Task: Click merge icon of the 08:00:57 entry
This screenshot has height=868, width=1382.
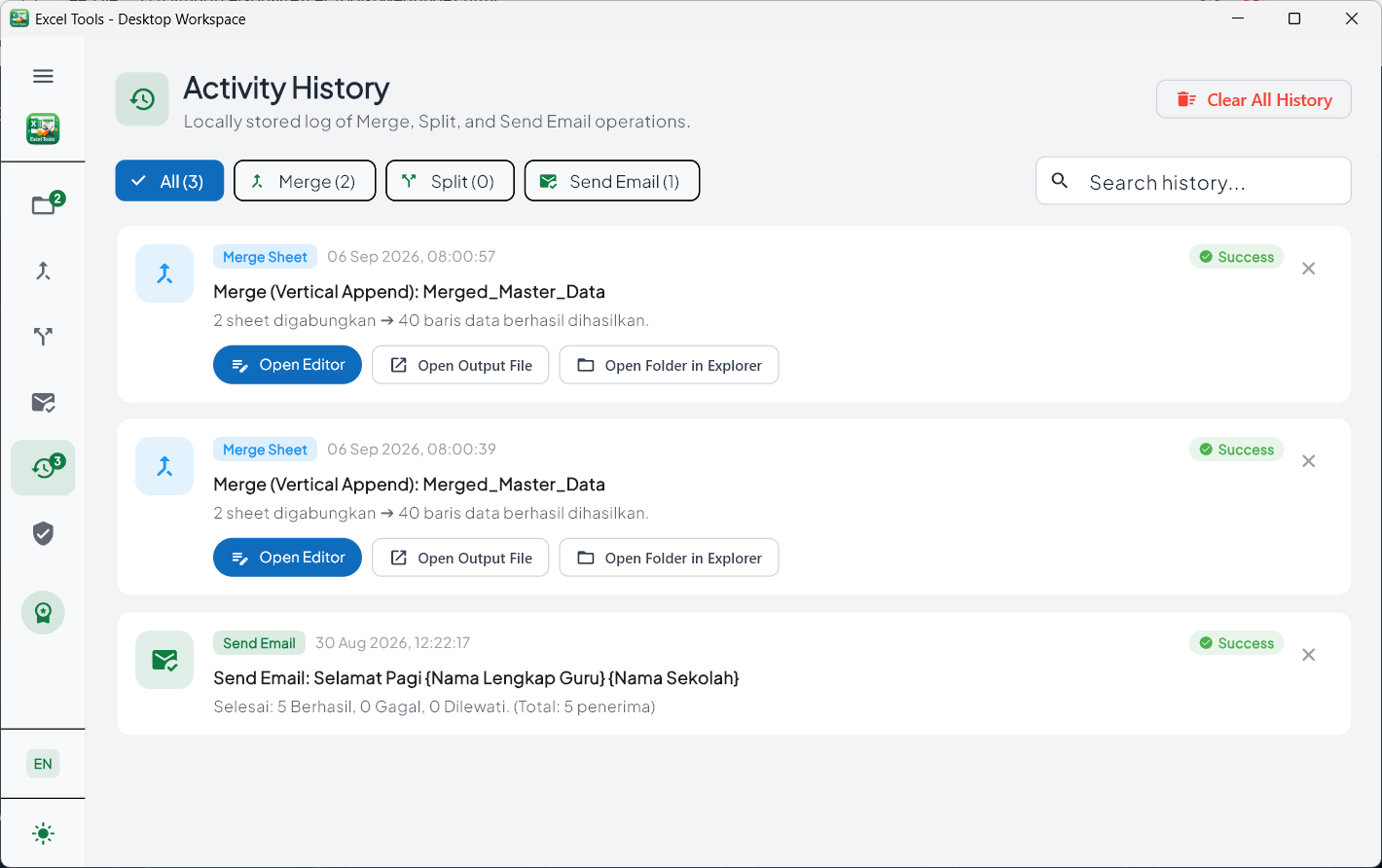Action: tap(164, 273)
